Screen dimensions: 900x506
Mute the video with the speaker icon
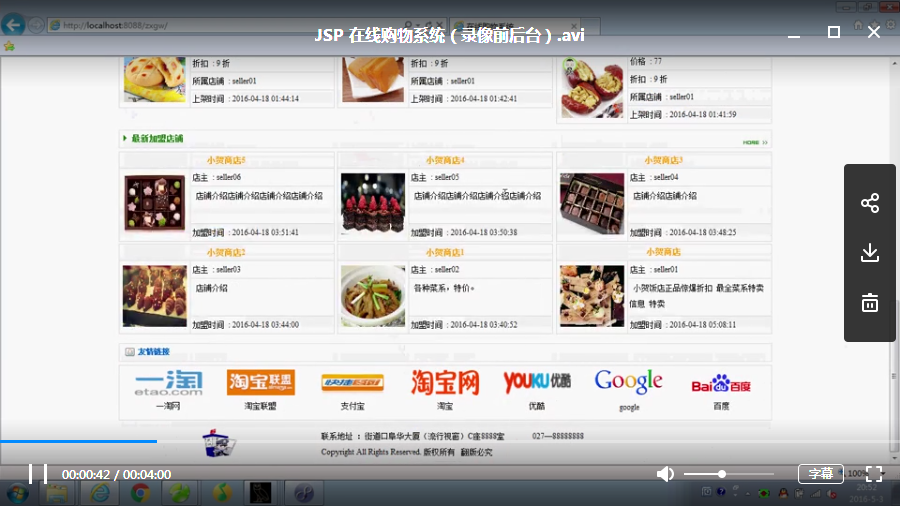coord(665,474)
